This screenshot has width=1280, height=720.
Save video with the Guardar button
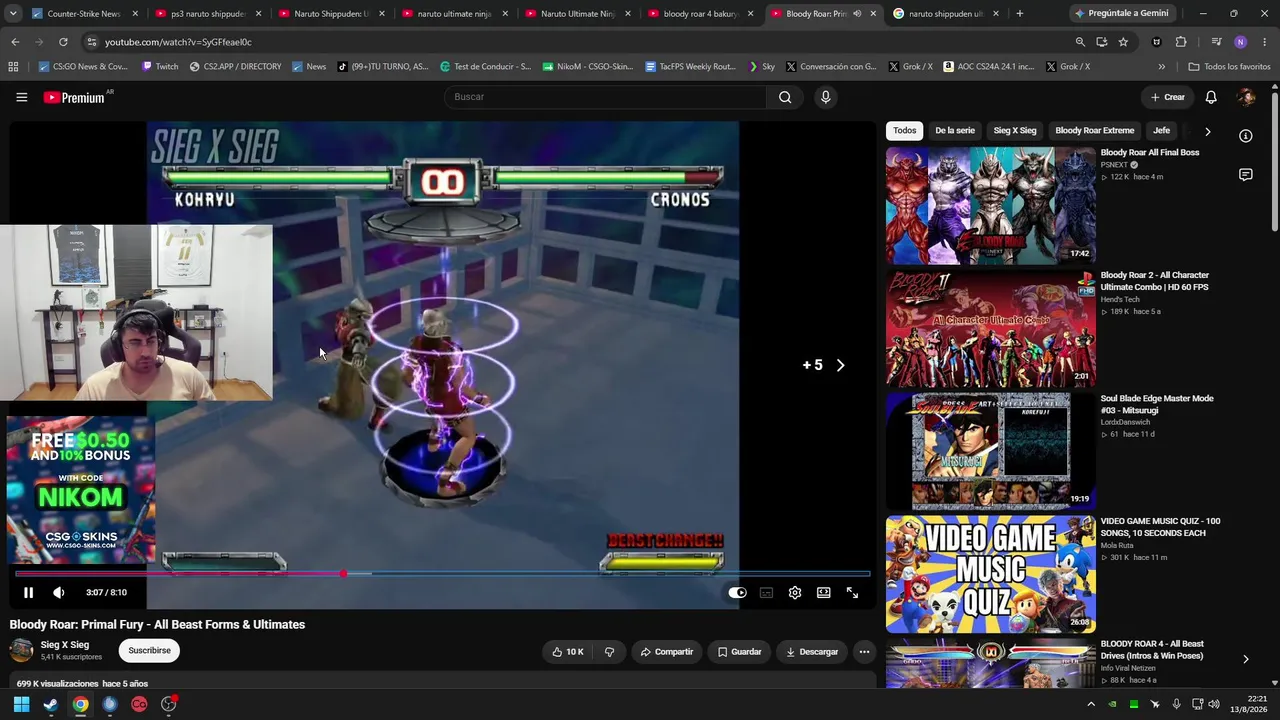tap(739, 652)
